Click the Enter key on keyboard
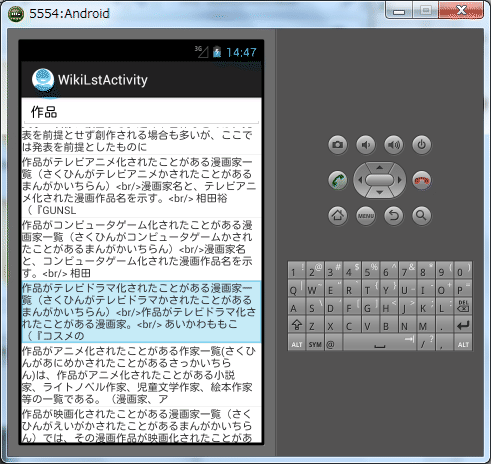The width and height of the screenshot is (491, 464). tap(463, 325)
